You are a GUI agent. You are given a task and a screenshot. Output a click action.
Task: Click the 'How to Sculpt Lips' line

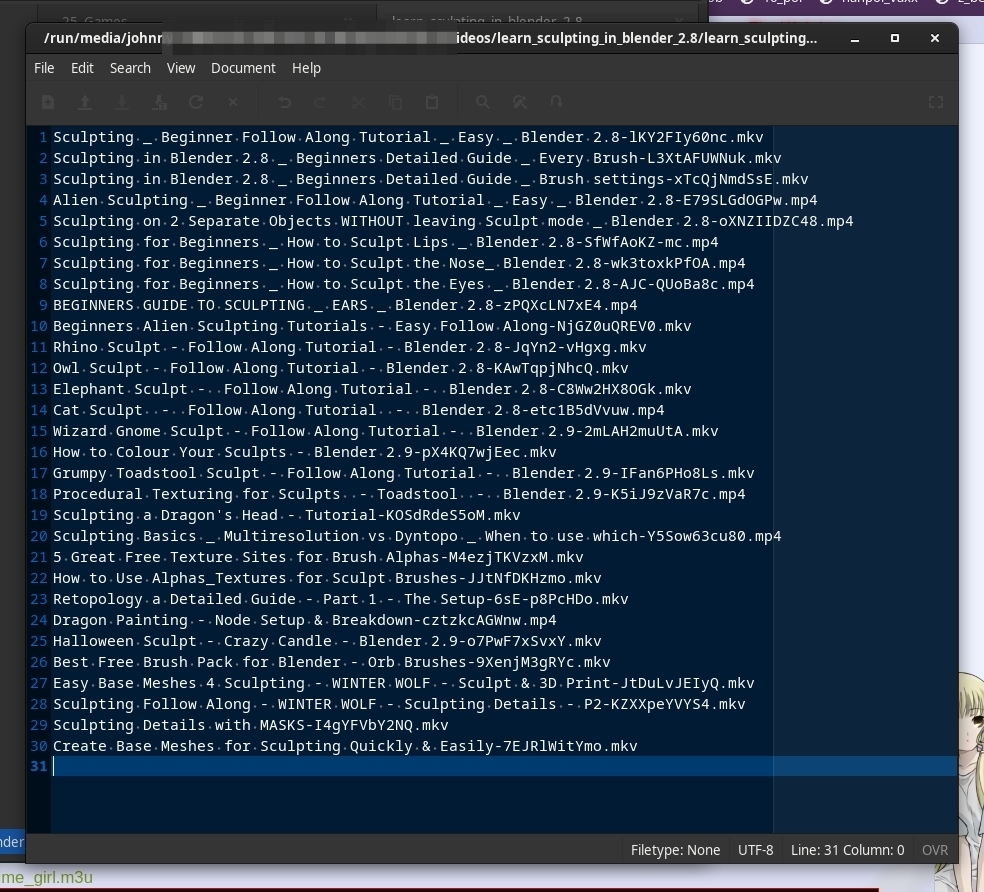pos(385,242)
